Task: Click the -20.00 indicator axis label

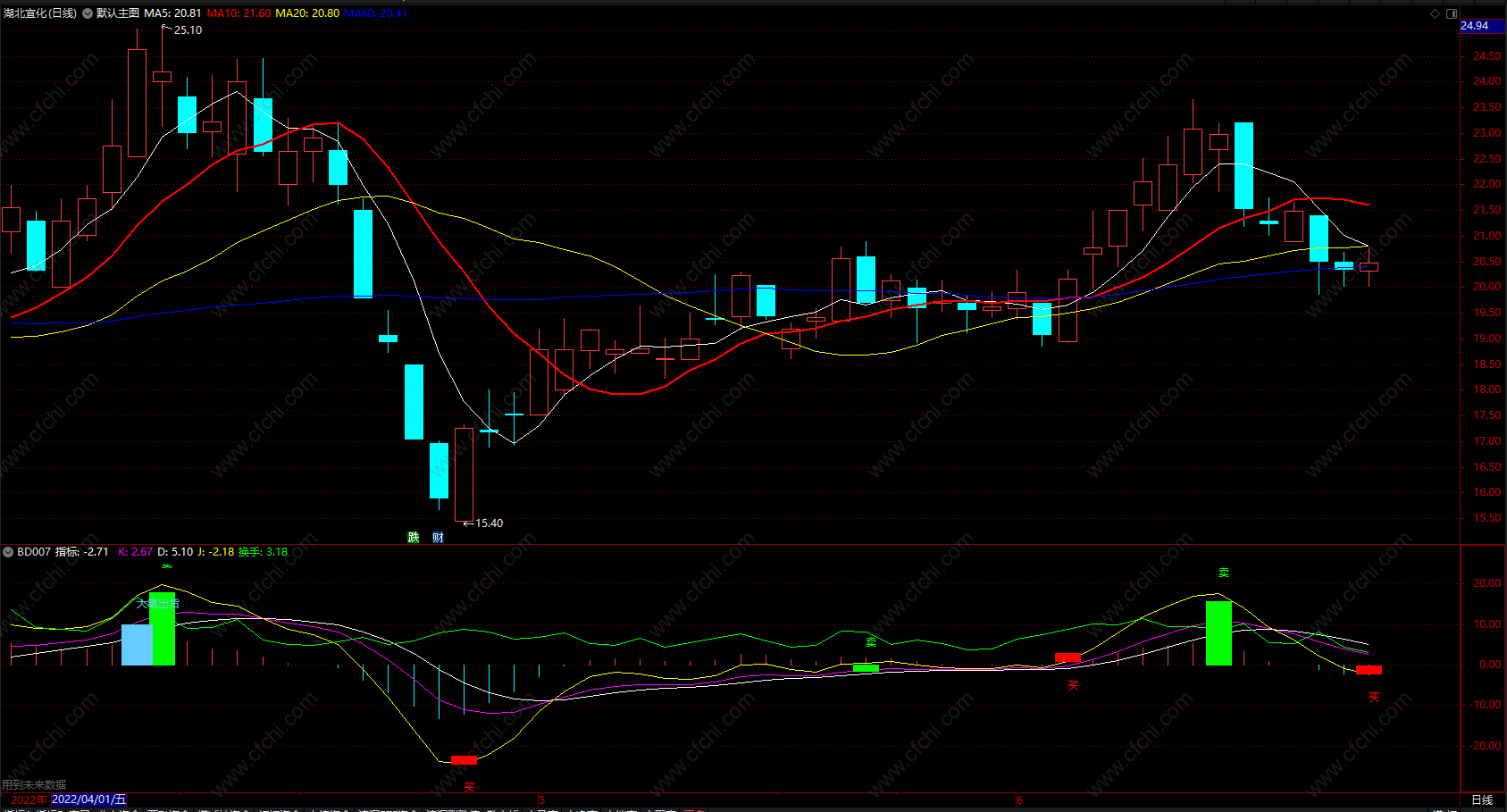Action: 1486,746
